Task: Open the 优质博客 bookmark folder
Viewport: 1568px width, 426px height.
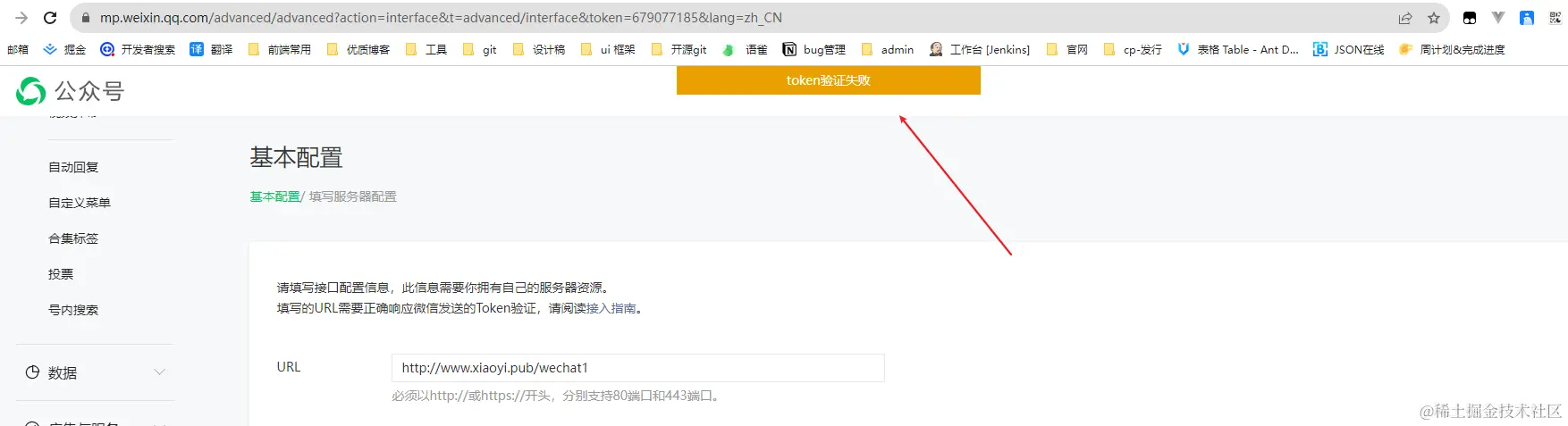Action: coord(358,50)
